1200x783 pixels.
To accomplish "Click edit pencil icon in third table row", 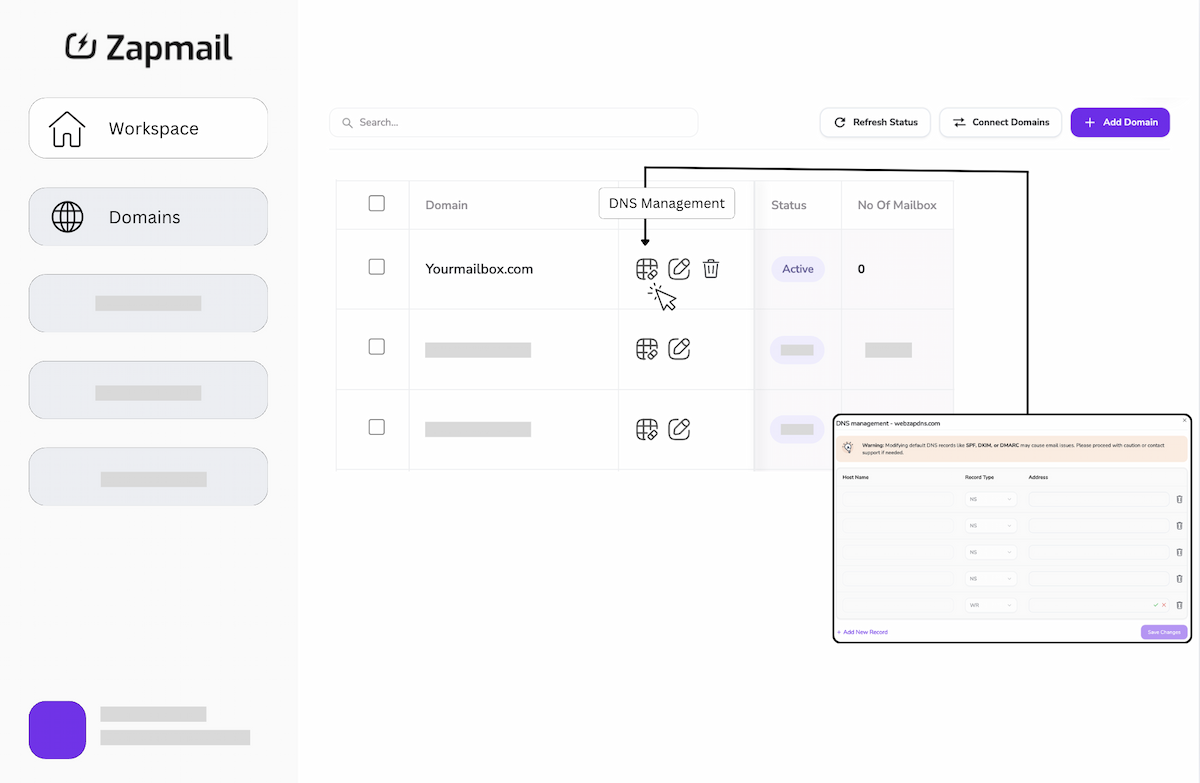I will [679, 429].
